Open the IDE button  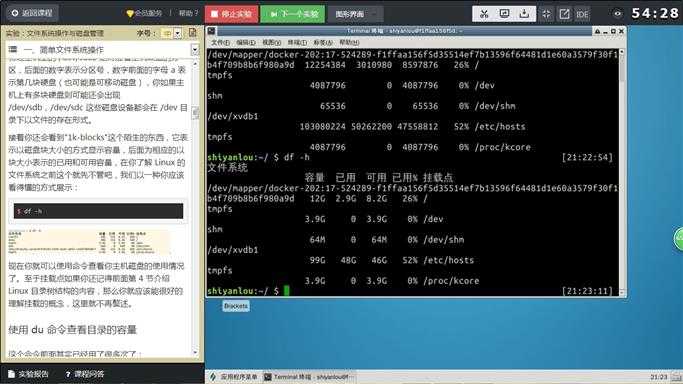[x=582, y=14]
